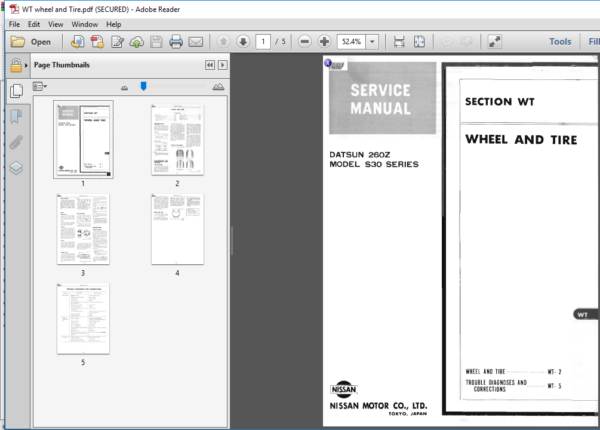Click the WT section tab marker
This screenshot has height=430, width=600.
tap(585, 314)
